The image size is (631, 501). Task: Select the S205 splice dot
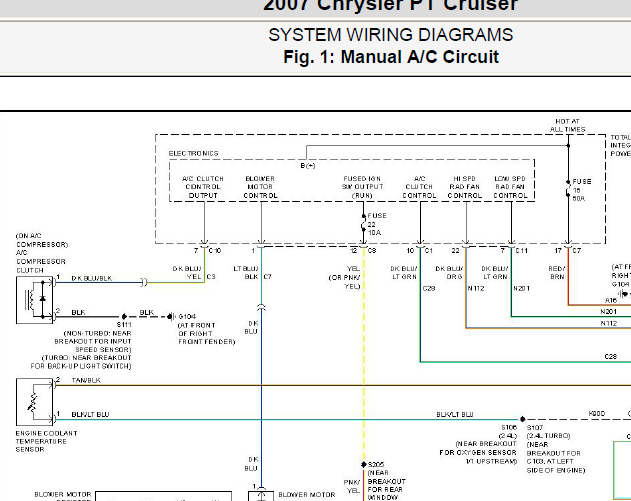tap(364, 464)
